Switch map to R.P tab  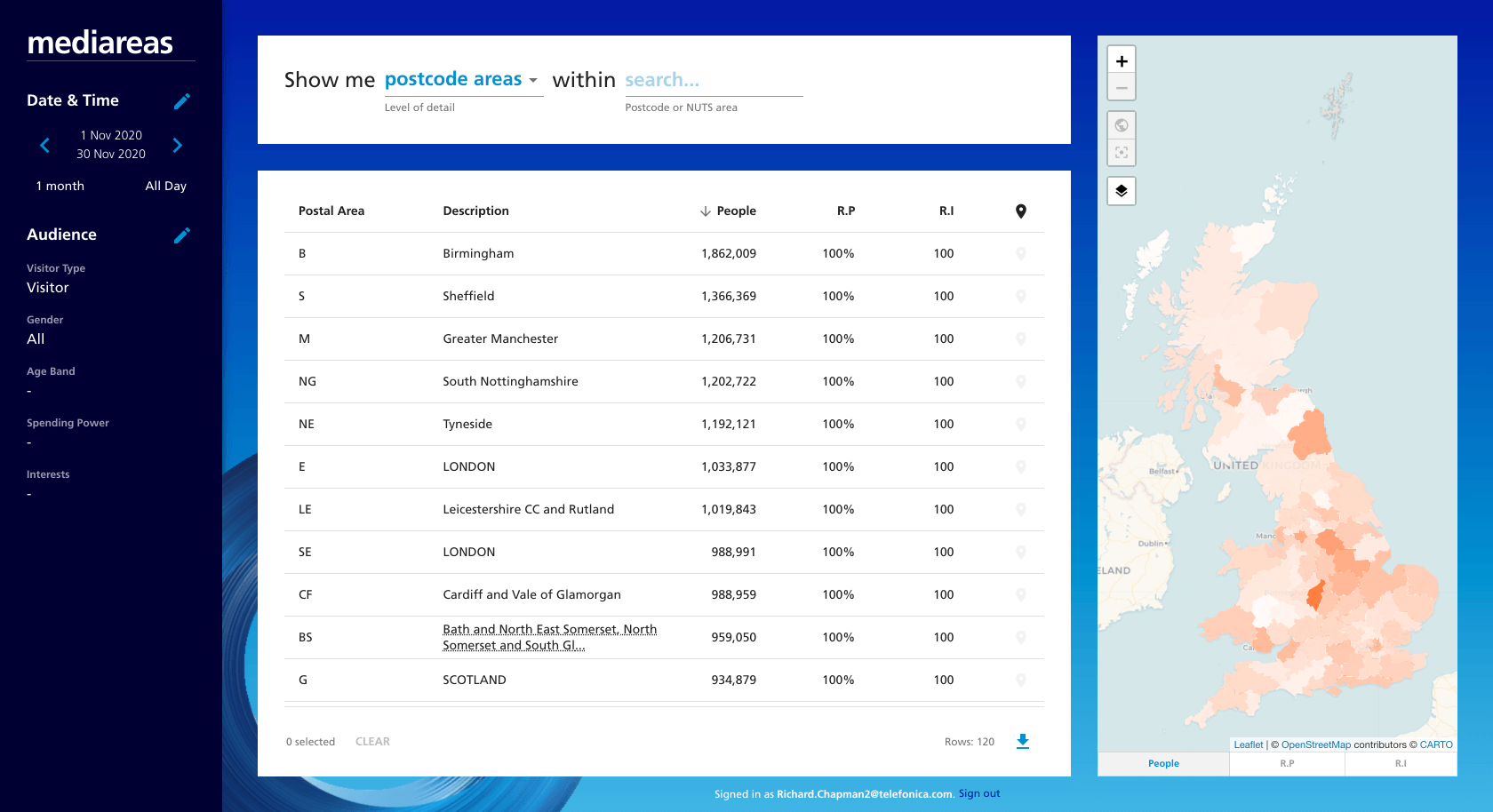1287,764
